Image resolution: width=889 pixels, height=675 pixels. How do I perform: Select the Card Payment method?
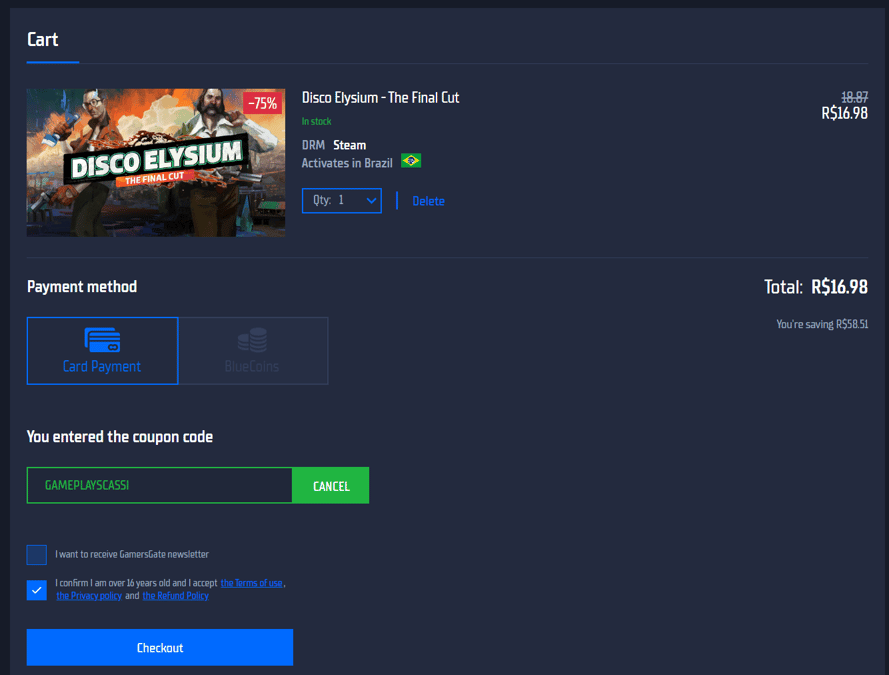point(103,351)
